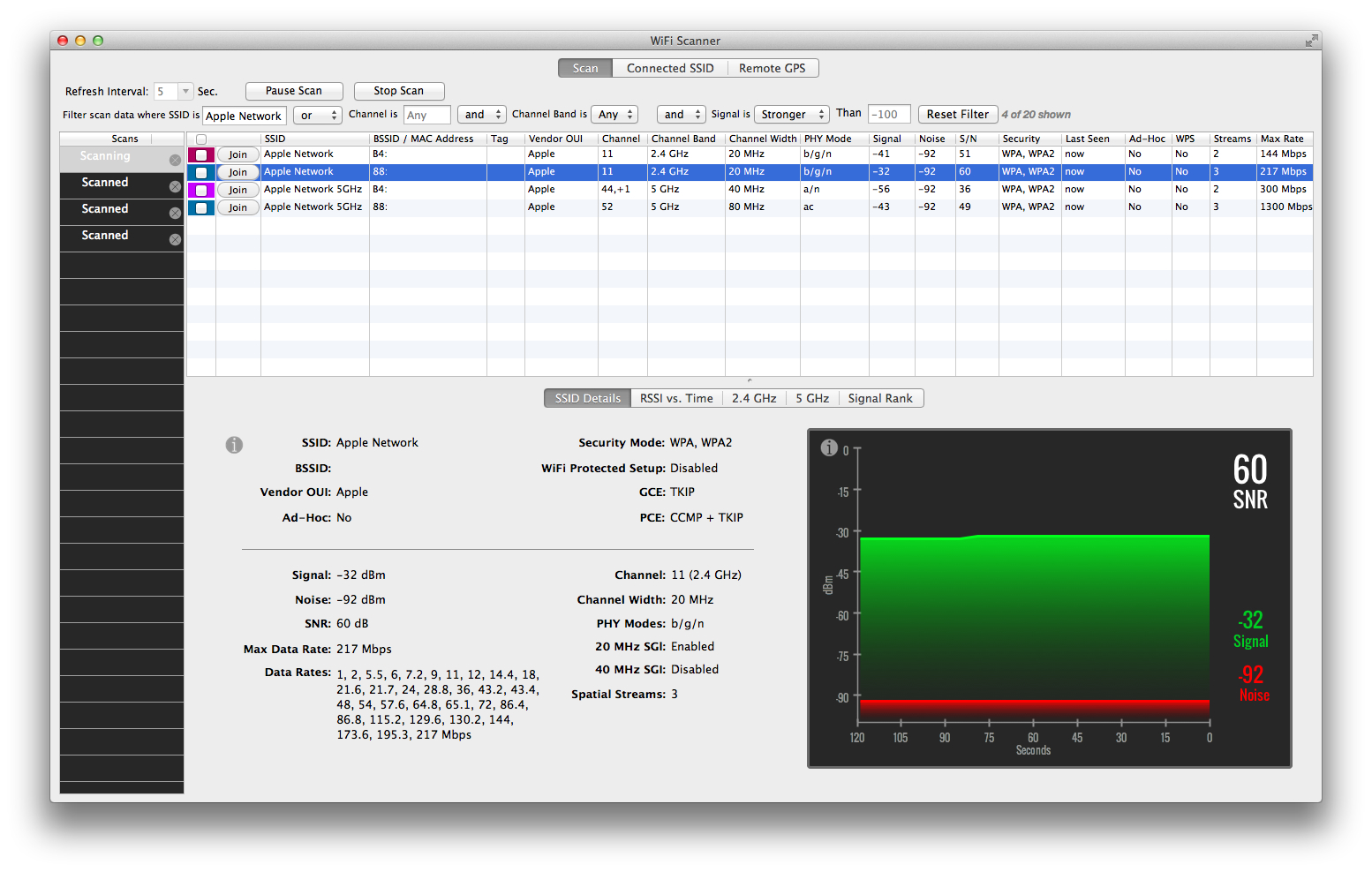Screen dimensions: 1372x872
Task: Sort by the PHY Mode column header
Action: coord(834,139)
